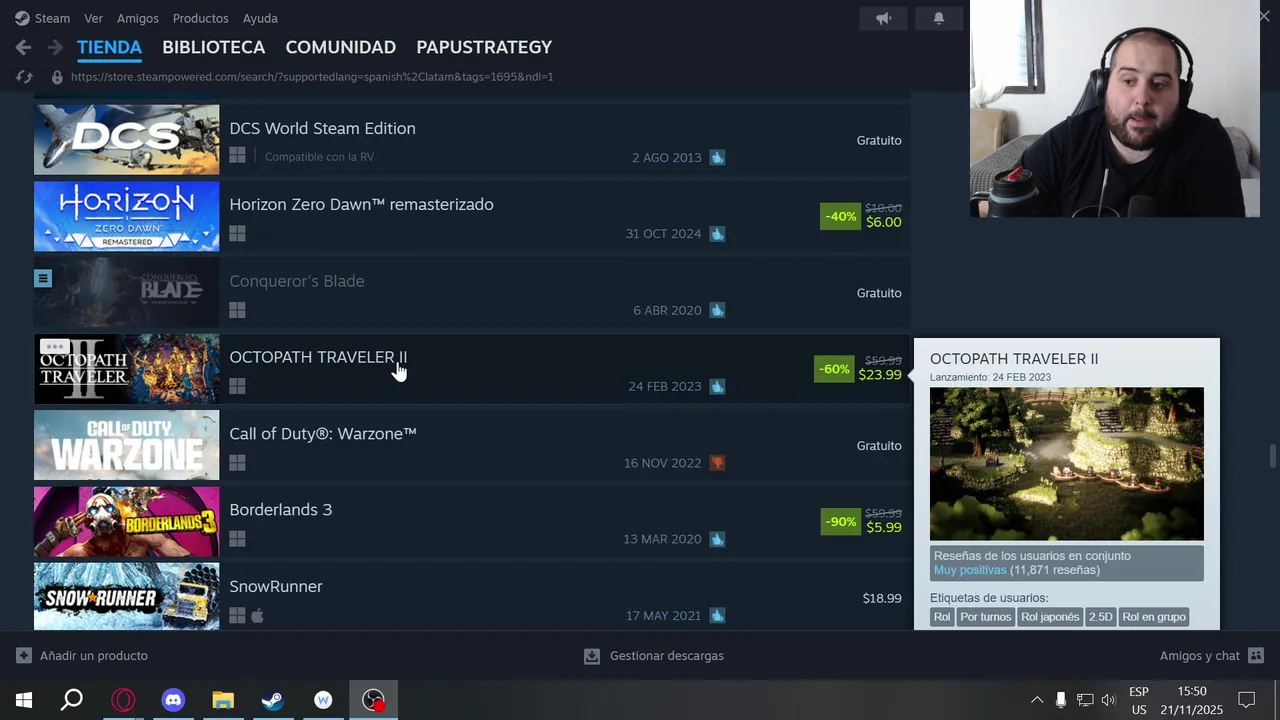1280x720 pixels.
Task: Click the Borderlands 3 -90% discount badge
Action: [x=840, y=521]
